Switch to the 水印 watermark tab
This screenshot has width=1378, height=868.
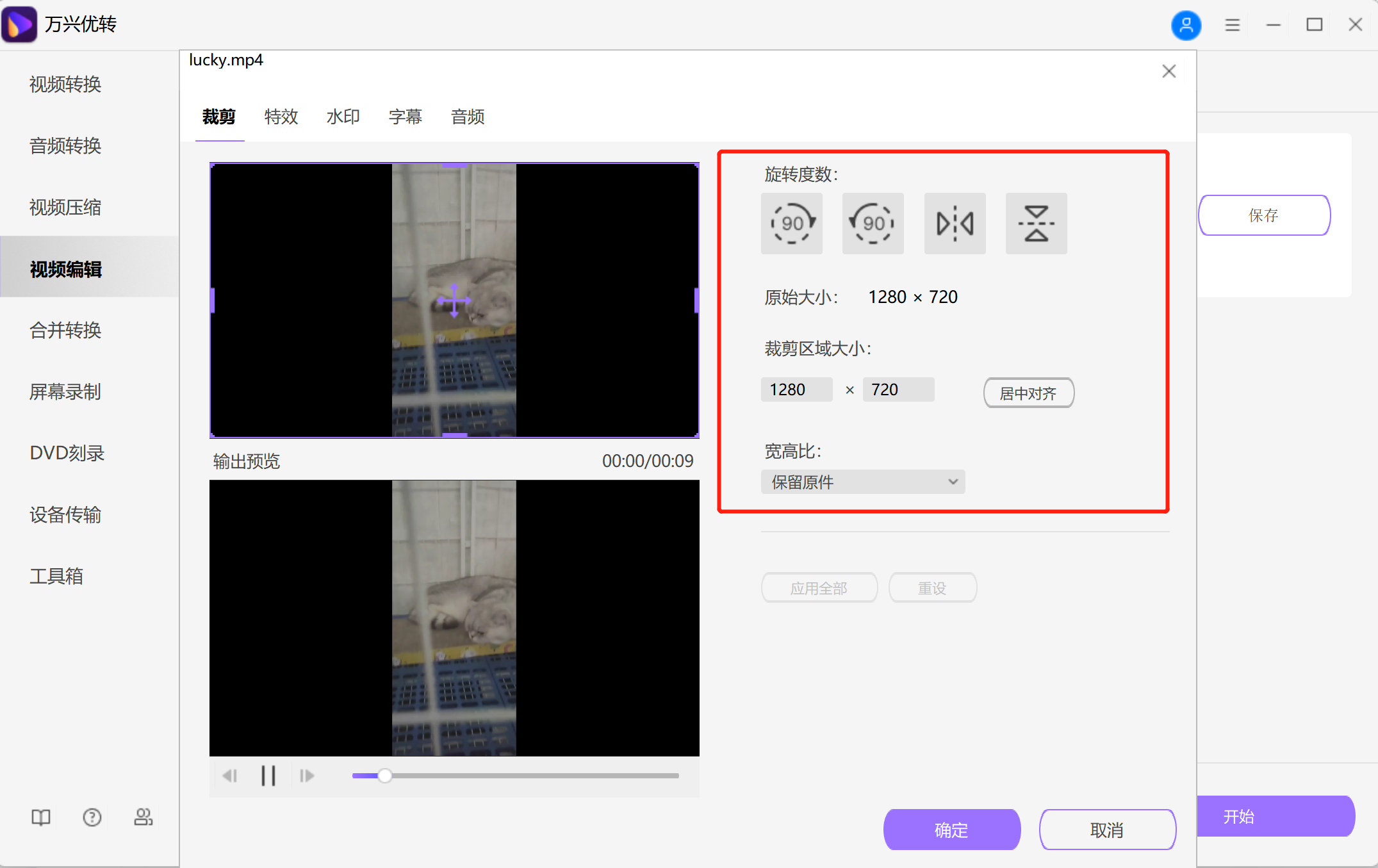(343, 117)
